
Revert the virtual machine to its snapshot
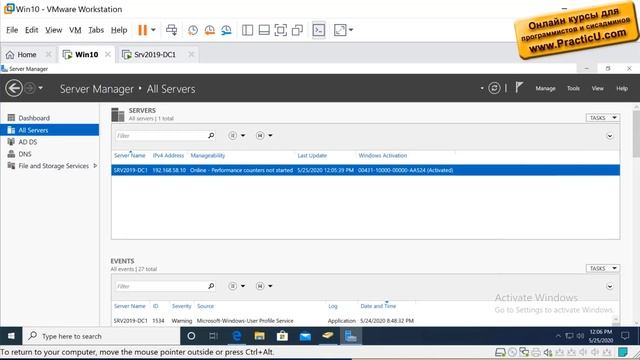pyautogui.click(x=209, y=30)
